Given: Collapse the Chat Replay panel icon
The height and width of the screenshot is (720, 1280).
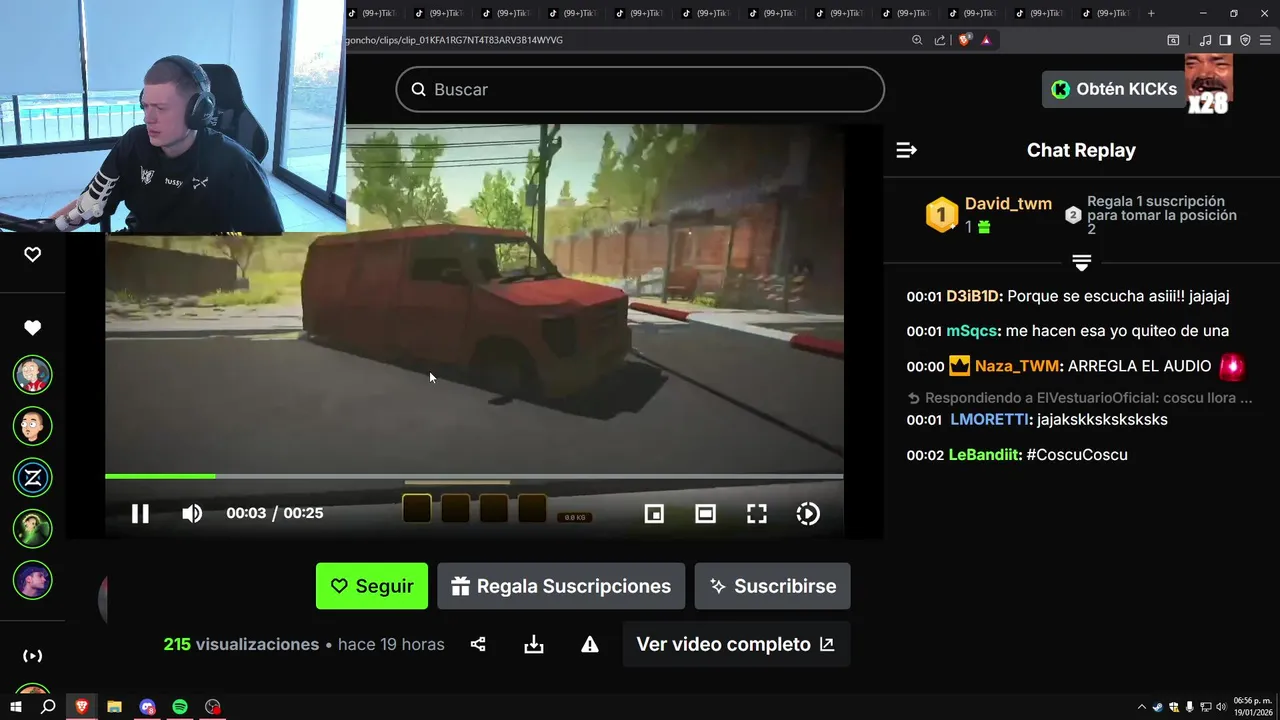Looking at the screenshot, I should 906,150.
